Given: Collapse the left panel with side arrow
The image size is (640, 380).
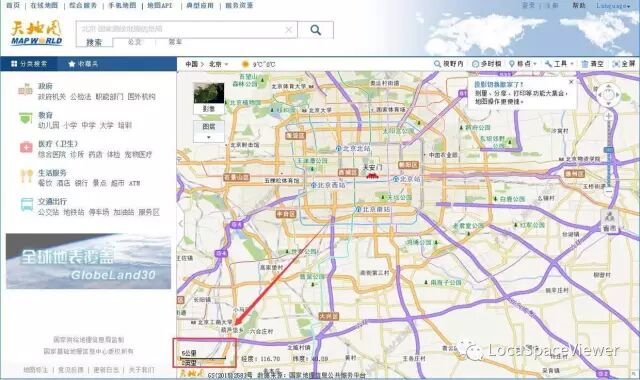Looking at the screenshot, I should point(180,223).
